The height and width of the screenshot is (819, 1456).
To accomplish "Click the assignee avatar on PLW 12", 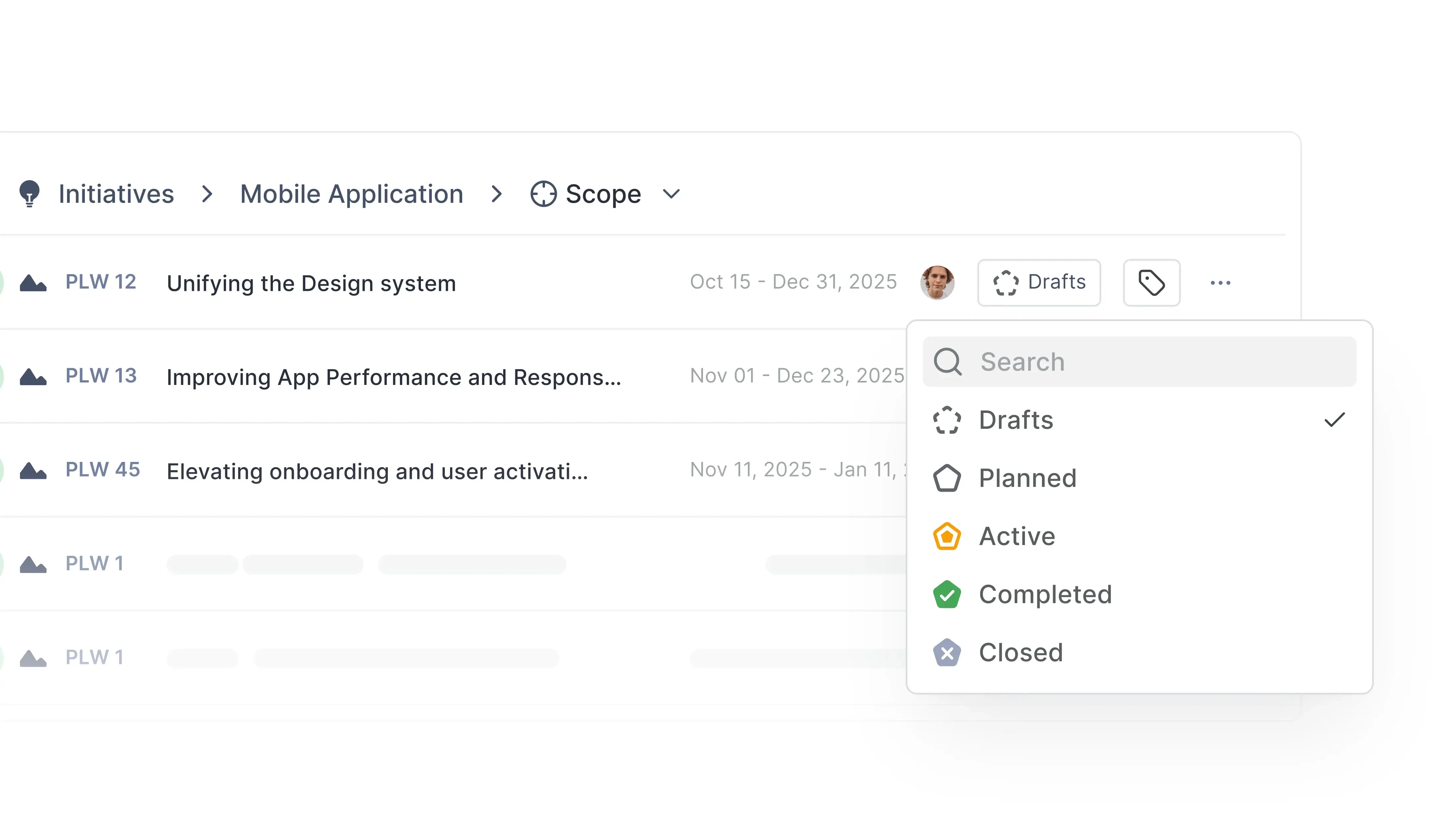I will point(937,283).
